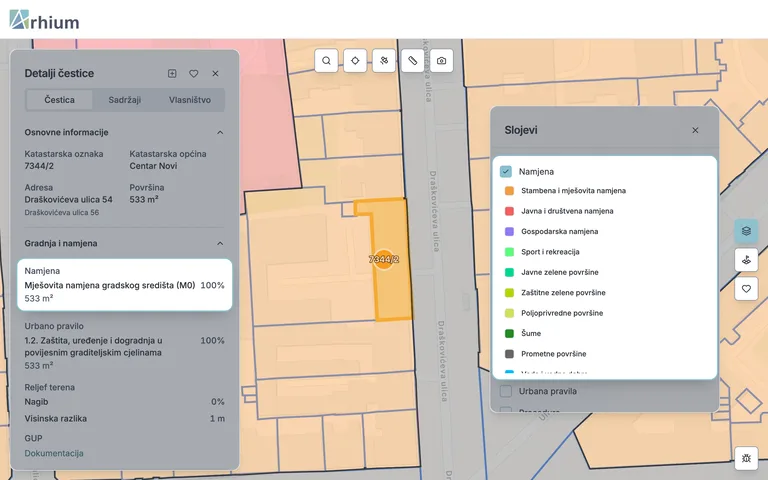Collapse the Gradnja i namjena section
Image resolution: width=768 pixels, height=480 pixels.
(x=220, y=243)
